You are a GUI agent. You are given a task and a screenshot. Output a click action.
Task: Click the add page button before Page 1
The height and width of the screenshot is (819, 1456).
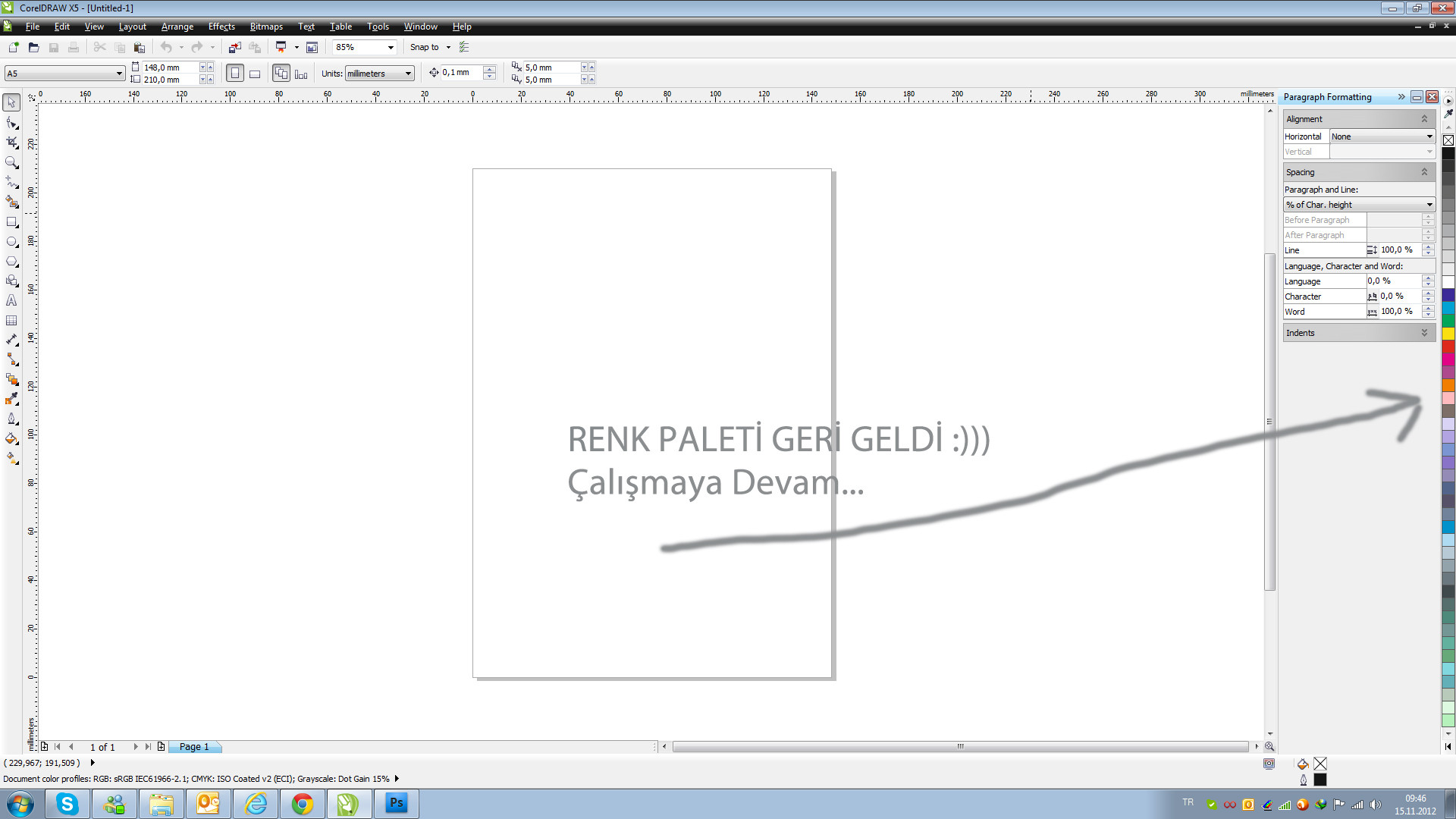coord(45,747)
